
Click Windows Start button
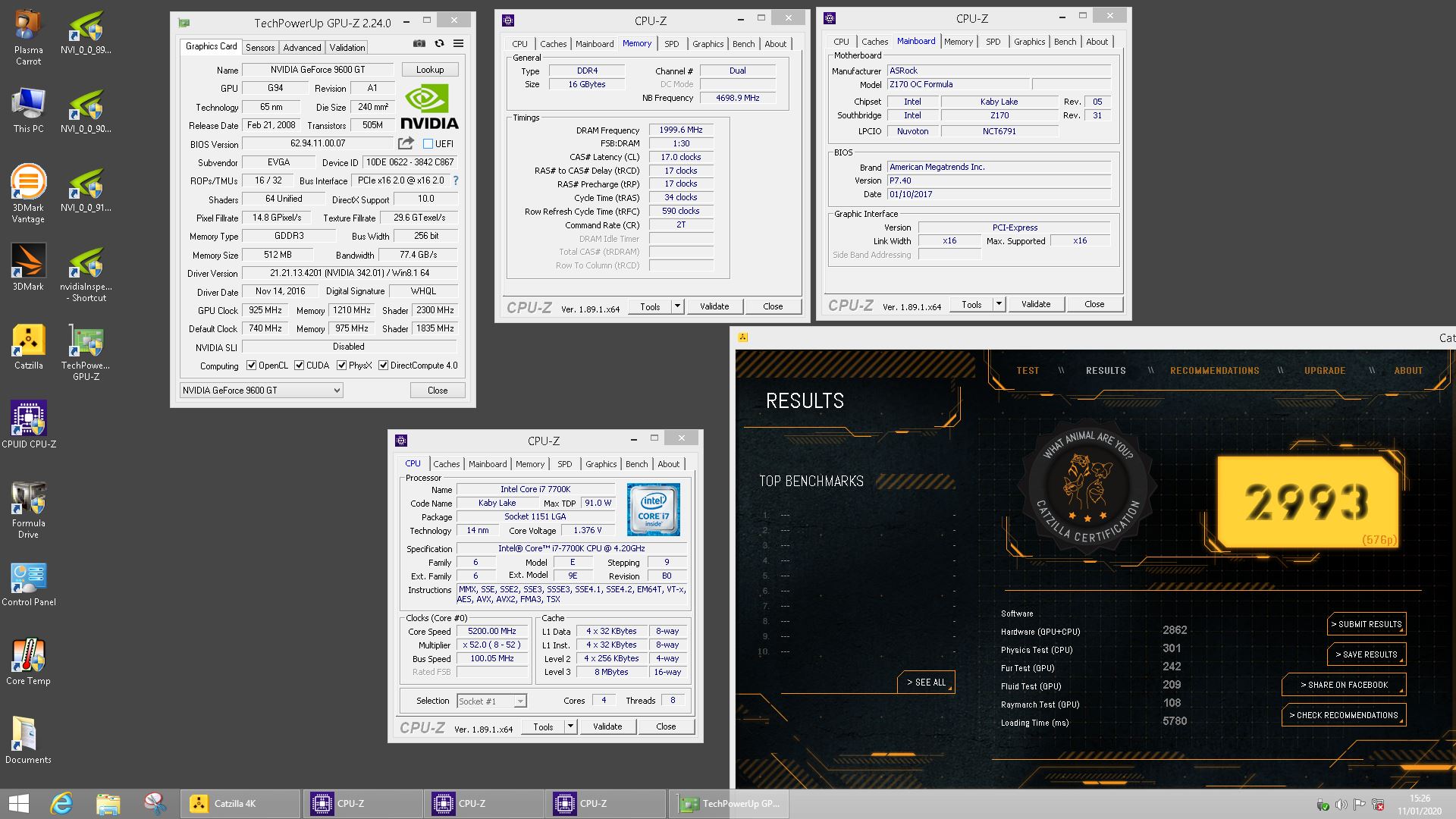pos(18,804)
